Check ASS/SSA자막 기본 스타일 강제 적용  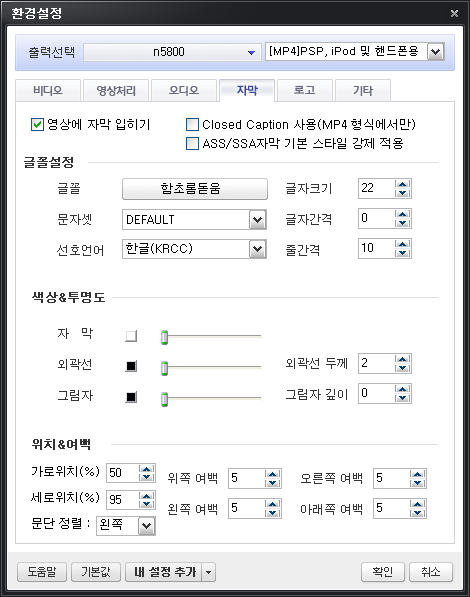coord(192,143)
